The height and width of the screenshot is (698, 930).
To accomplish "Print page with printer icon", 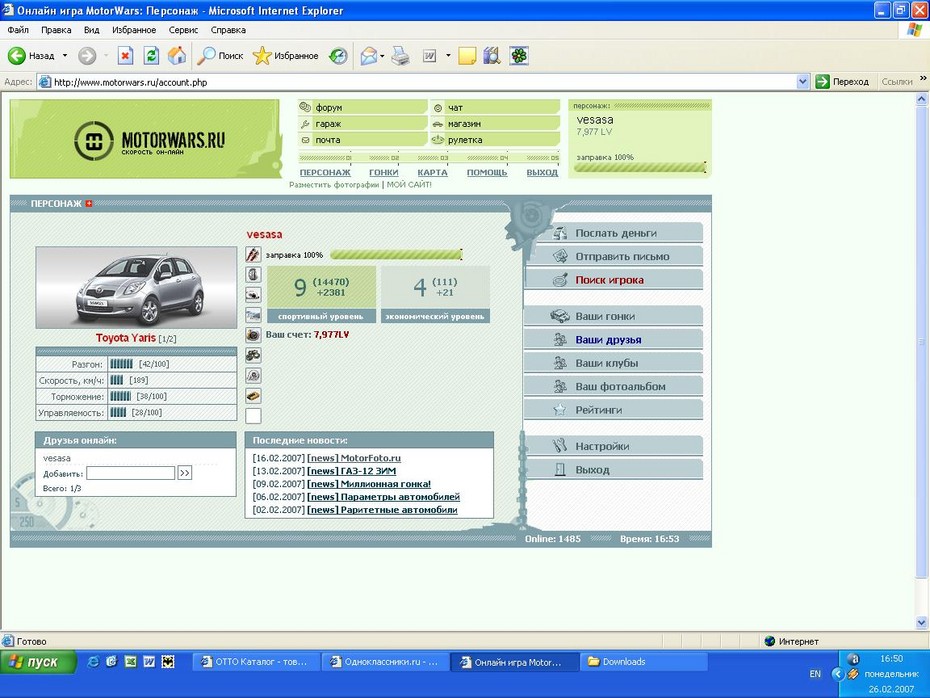I will pyautogui.click(x=400, y=56).
